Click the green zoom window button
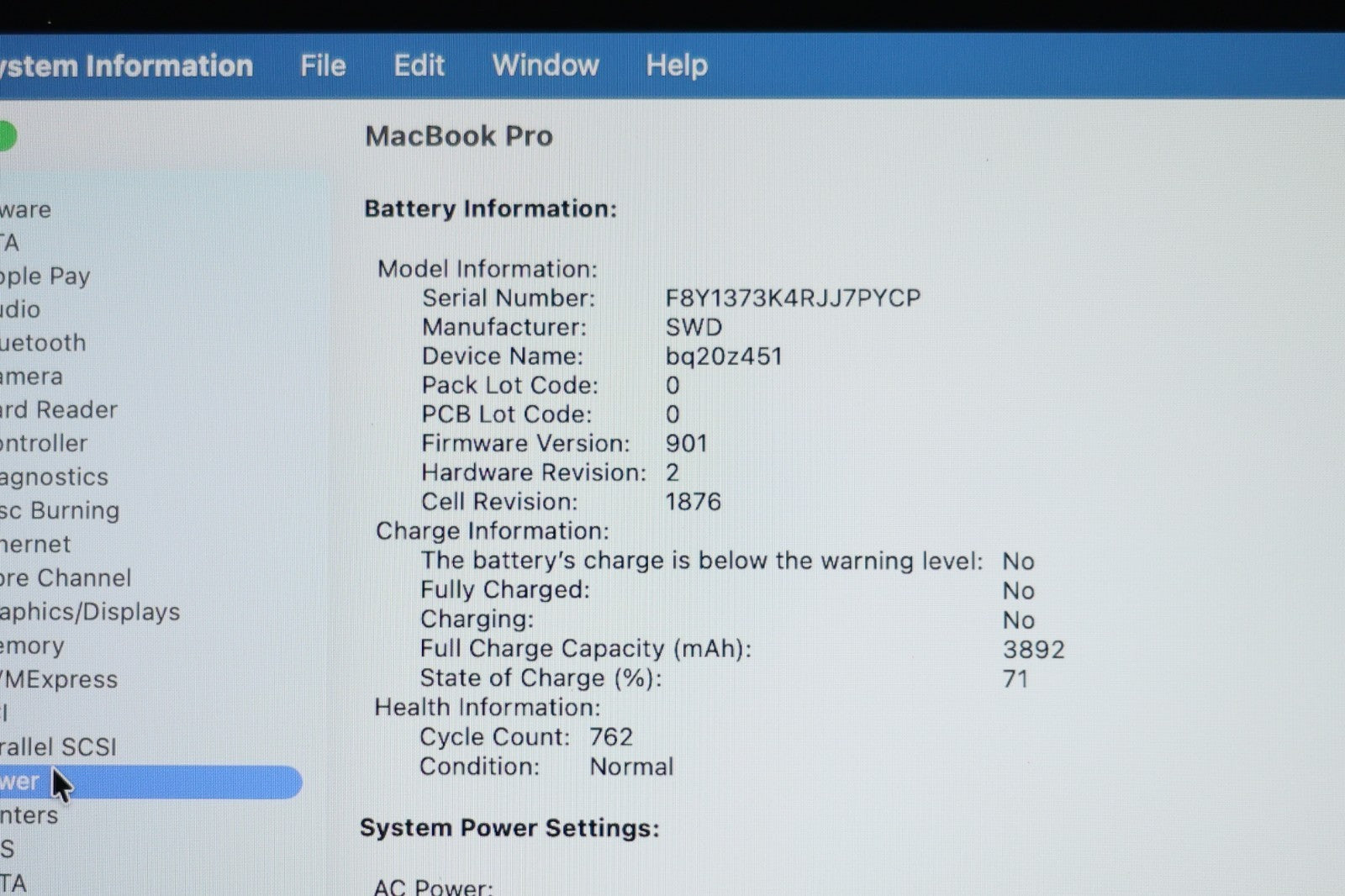 [x=6, y=136]
